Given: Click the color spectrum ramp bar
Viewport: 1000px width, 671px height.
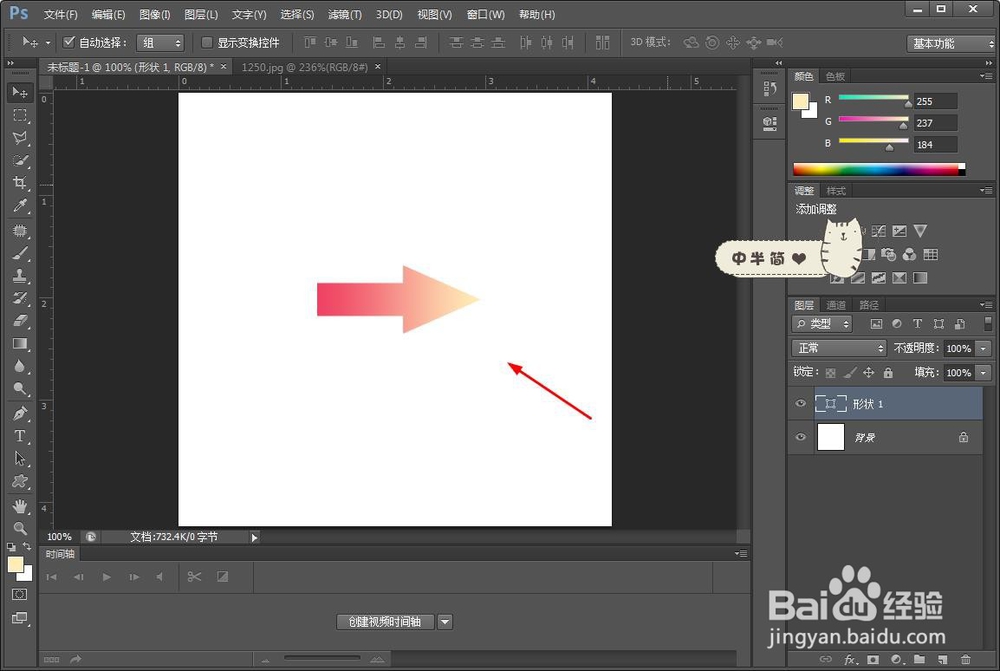Looking at the screenshot, I should [x=879, y=169].
